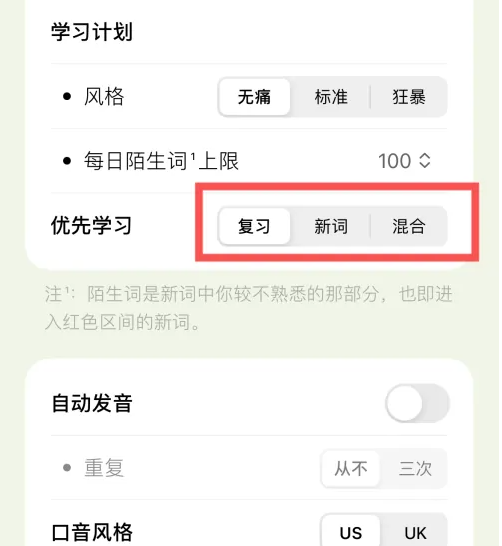Choose 复习 for 优先学习
Image resolution: width=502 pixels, height=546 pixels.
[254, 226]
